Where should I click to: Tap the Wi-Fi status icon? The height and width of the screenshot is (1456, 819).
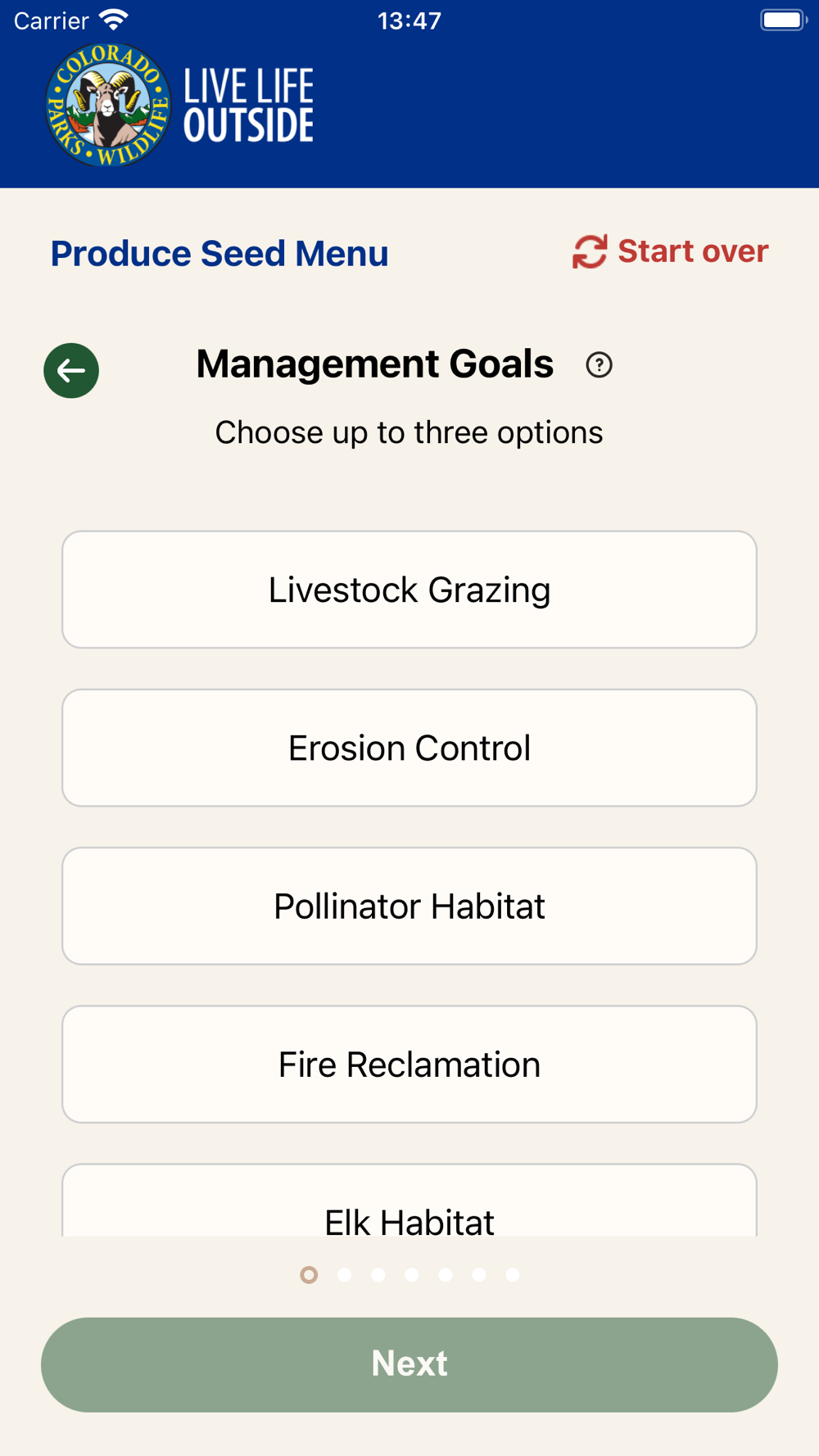tap(114, 20)
